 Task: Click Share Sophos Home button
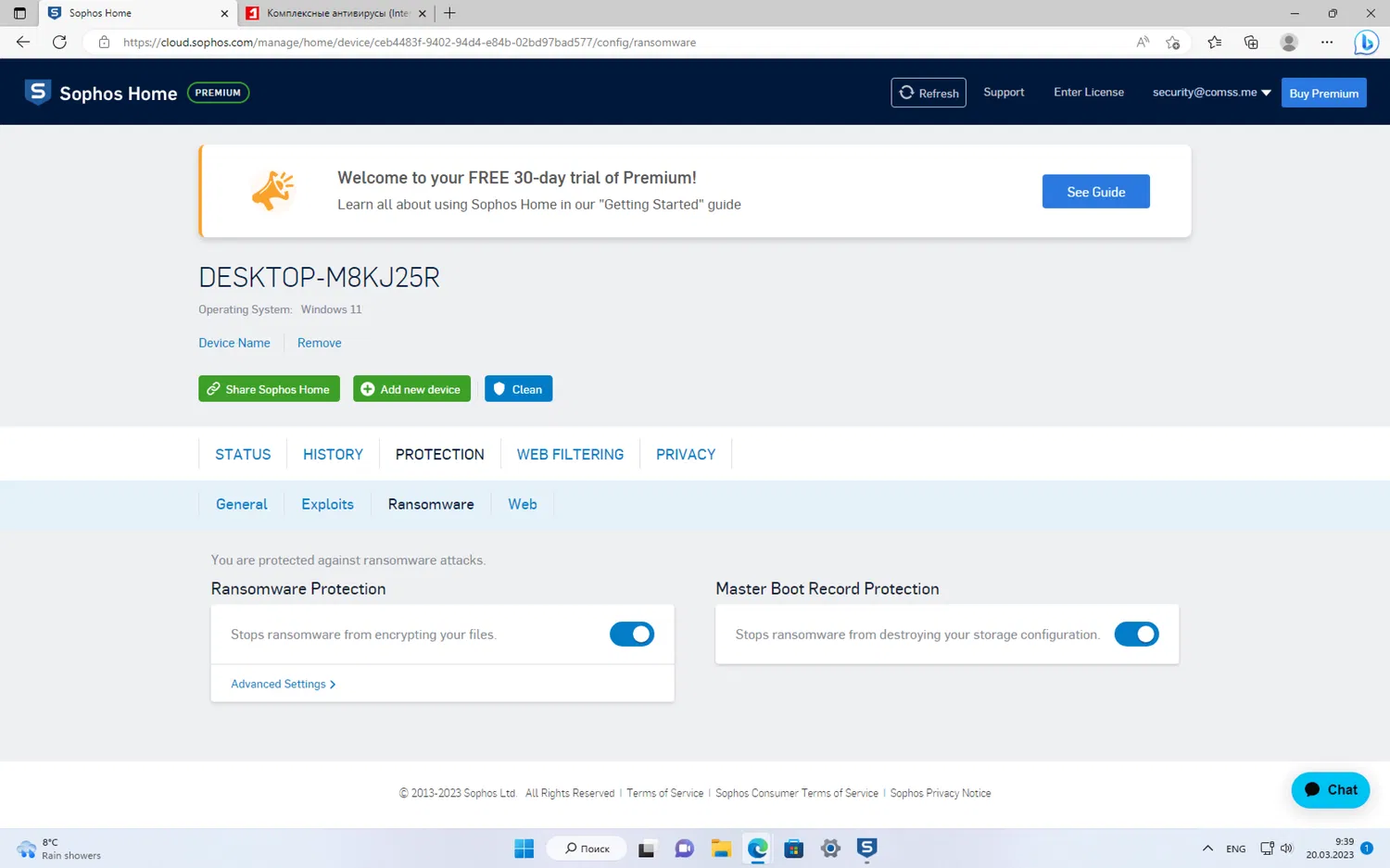pos(269,389)
